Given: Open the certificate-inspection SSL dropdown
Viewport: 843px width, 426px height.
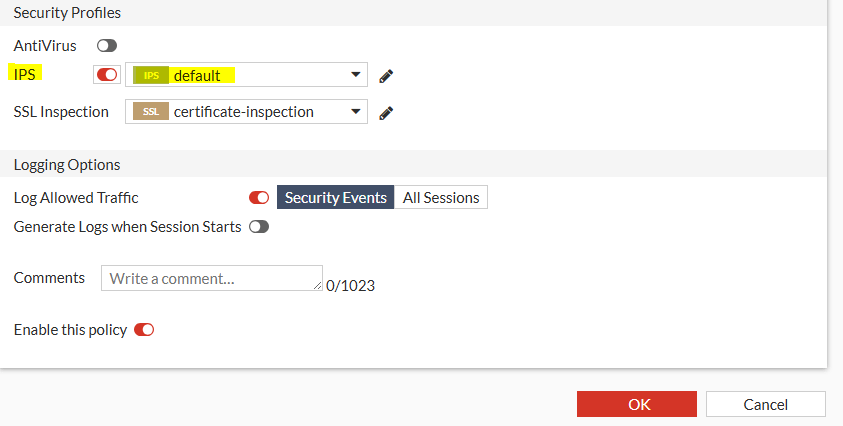Looking at the screenshot, I should tap(262, 112).
